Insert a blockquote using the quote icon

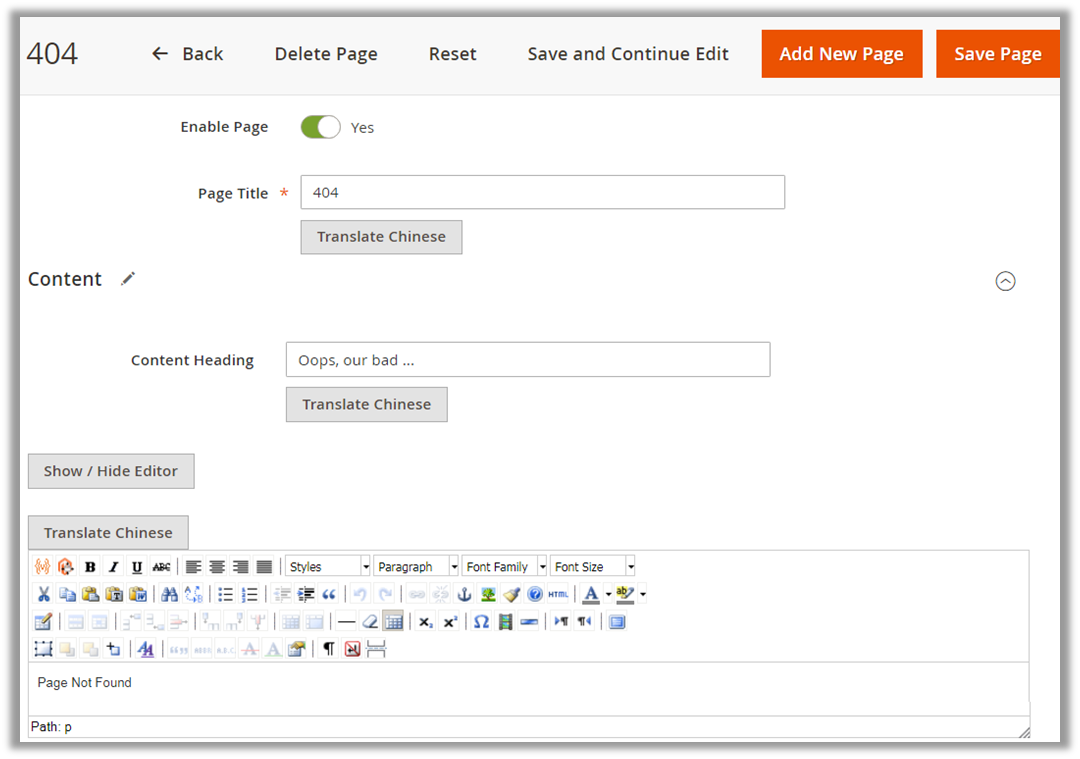pyautogui.click(x=329, y=594)
